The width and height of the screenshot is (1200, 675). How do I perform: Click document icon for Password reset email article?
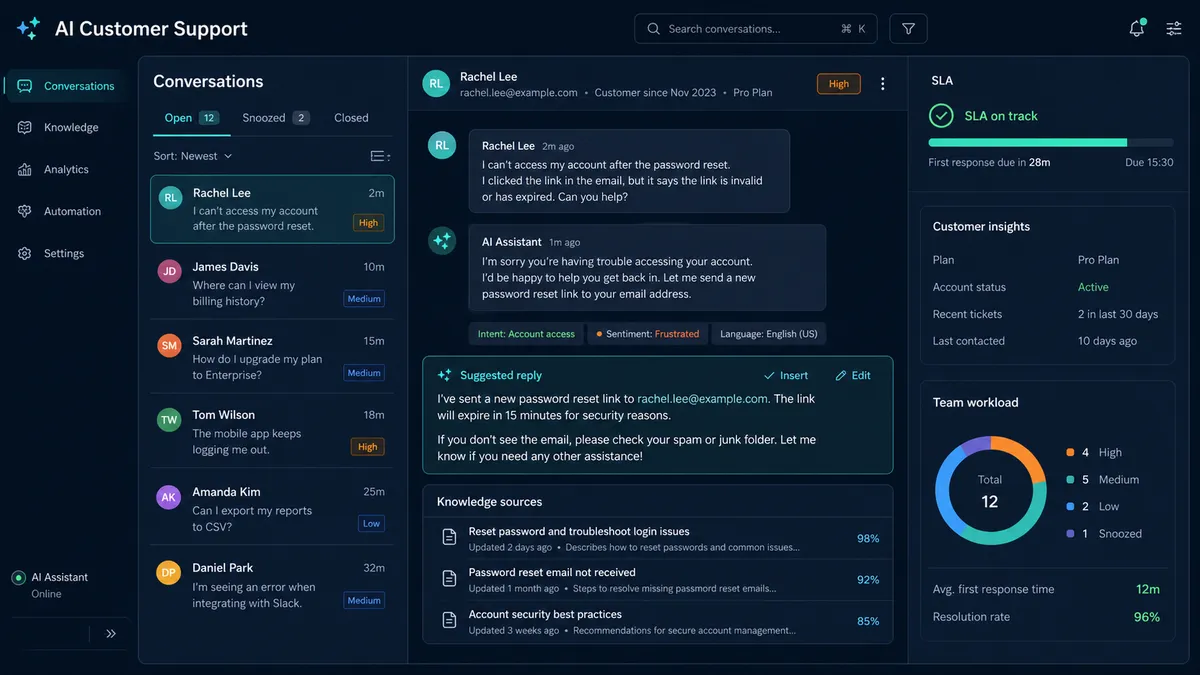click(449, 579)
